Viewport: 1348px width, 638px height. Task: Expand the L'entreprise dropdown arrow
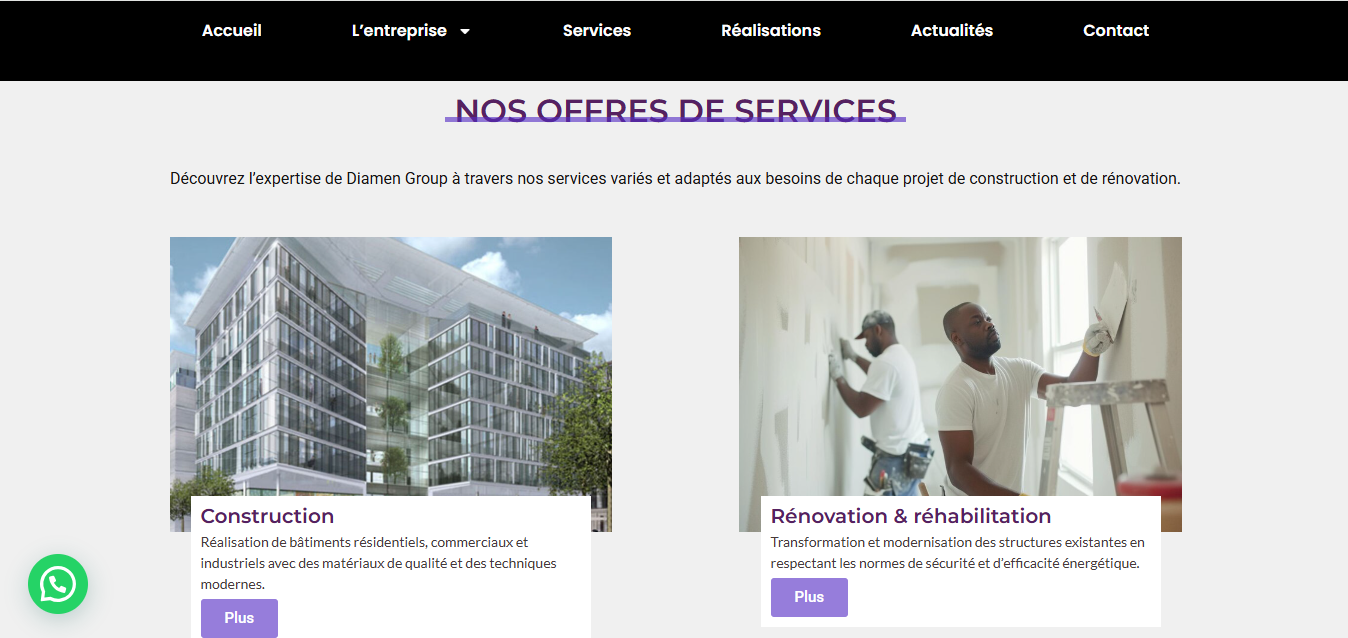point(465,31)
